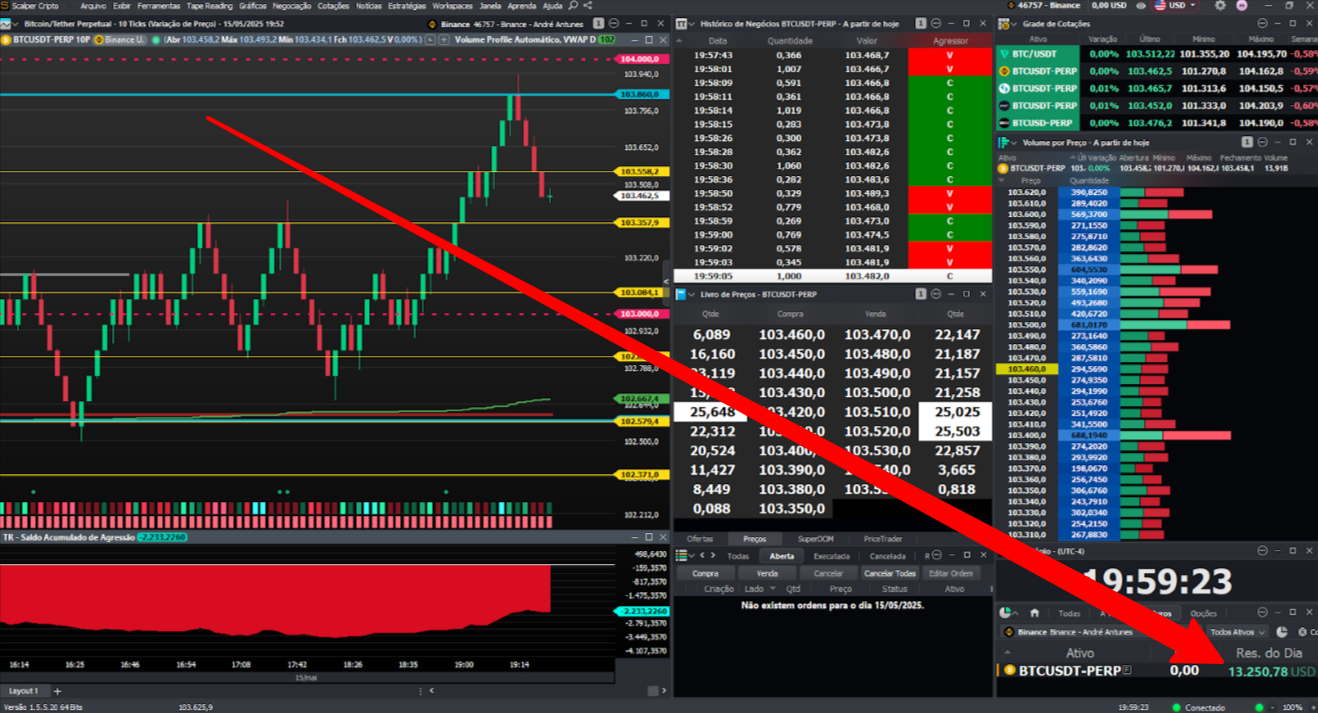Click the orders list panel icon

[x=681, y=555]
